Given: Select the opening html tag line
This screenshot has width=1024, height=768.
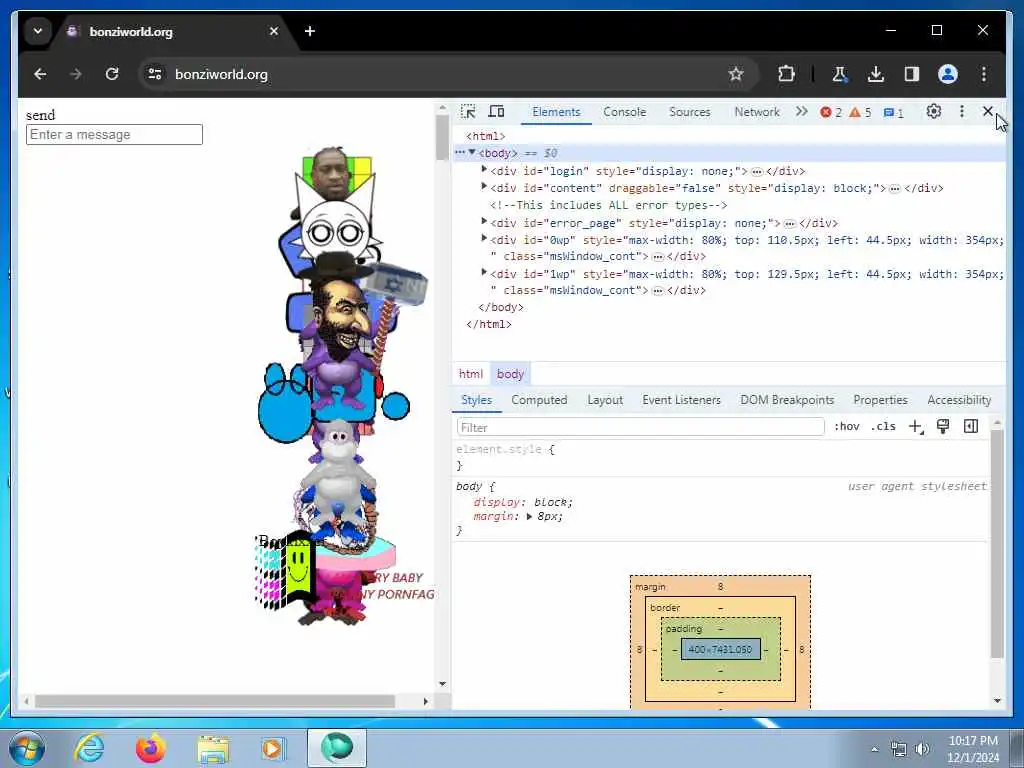Looking at the screenshot, I should click(485, 136).
